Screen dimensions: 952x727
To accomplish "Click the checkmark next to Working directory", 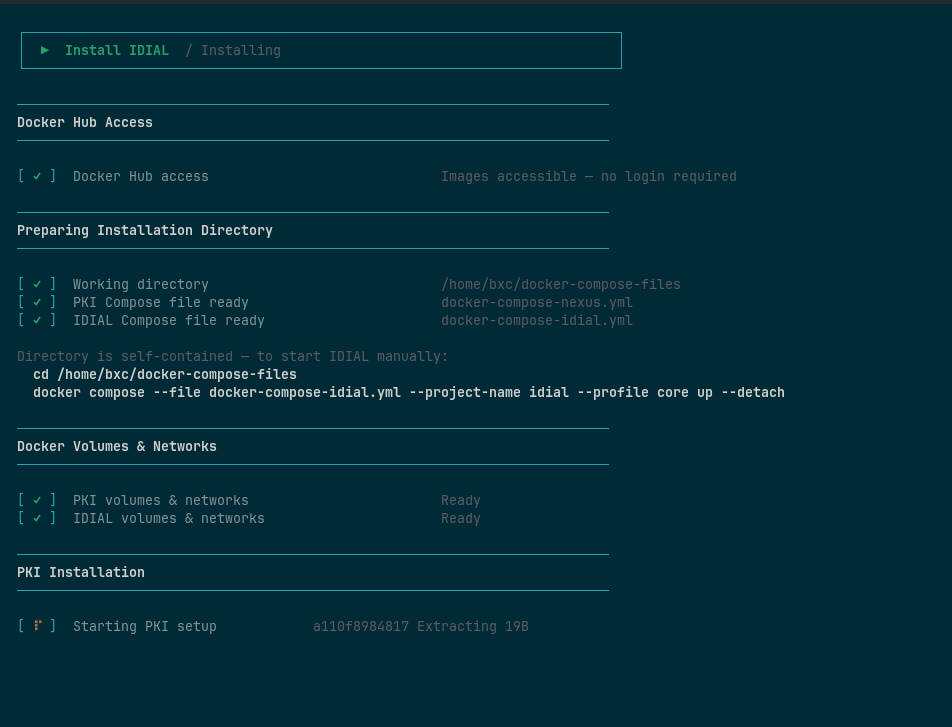I will pos(37,284).
